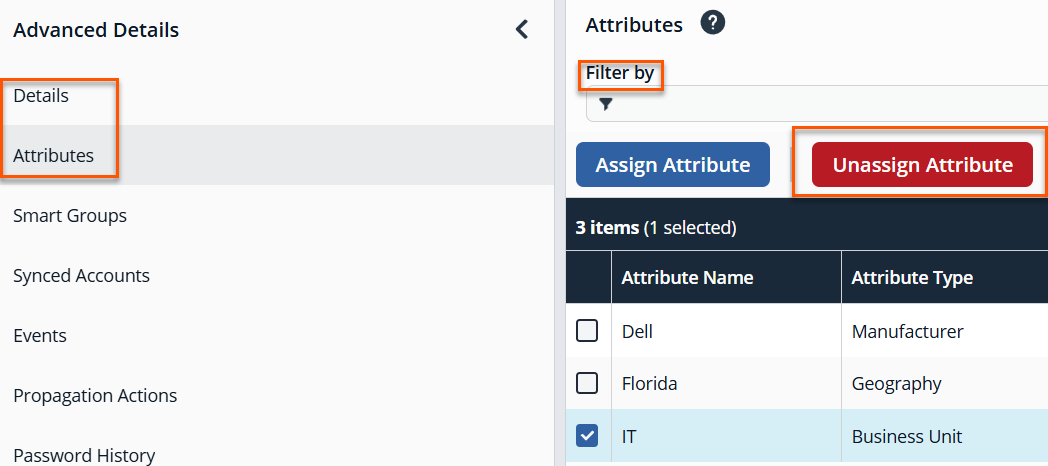View Password History section
Screen dimensions: 1048x466
point(84,455)
